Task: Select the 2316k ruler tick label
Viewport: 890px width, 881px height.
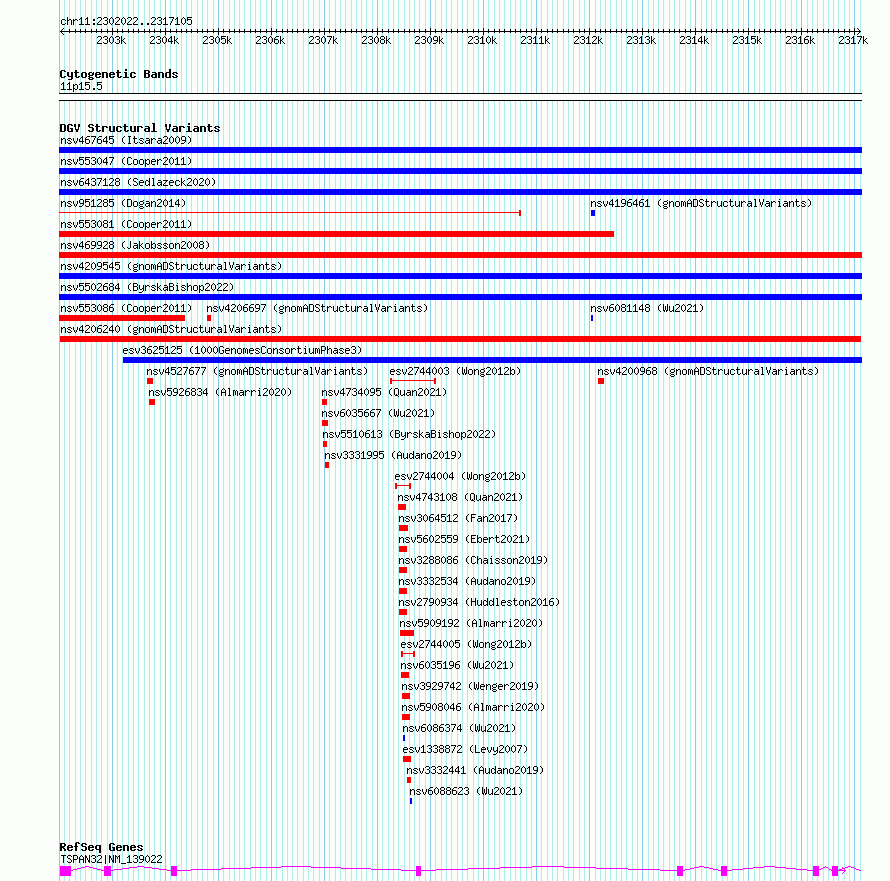Action: (800, 40)
